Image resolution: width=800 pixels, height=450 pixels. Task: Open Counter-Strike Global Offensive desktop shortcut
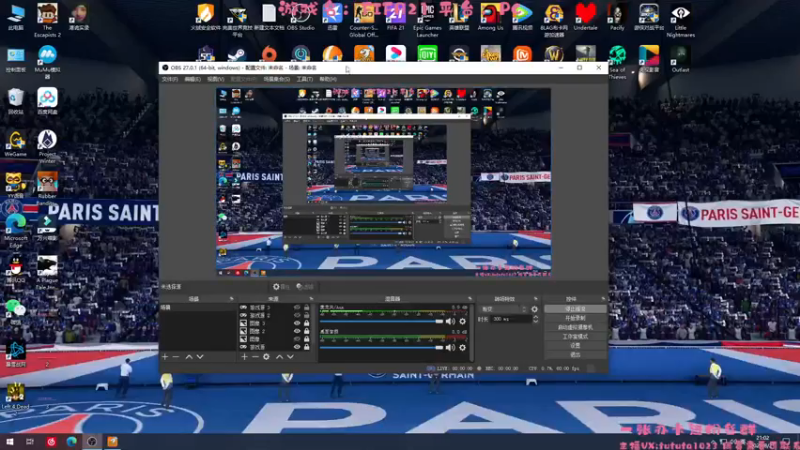pos(364,20)
